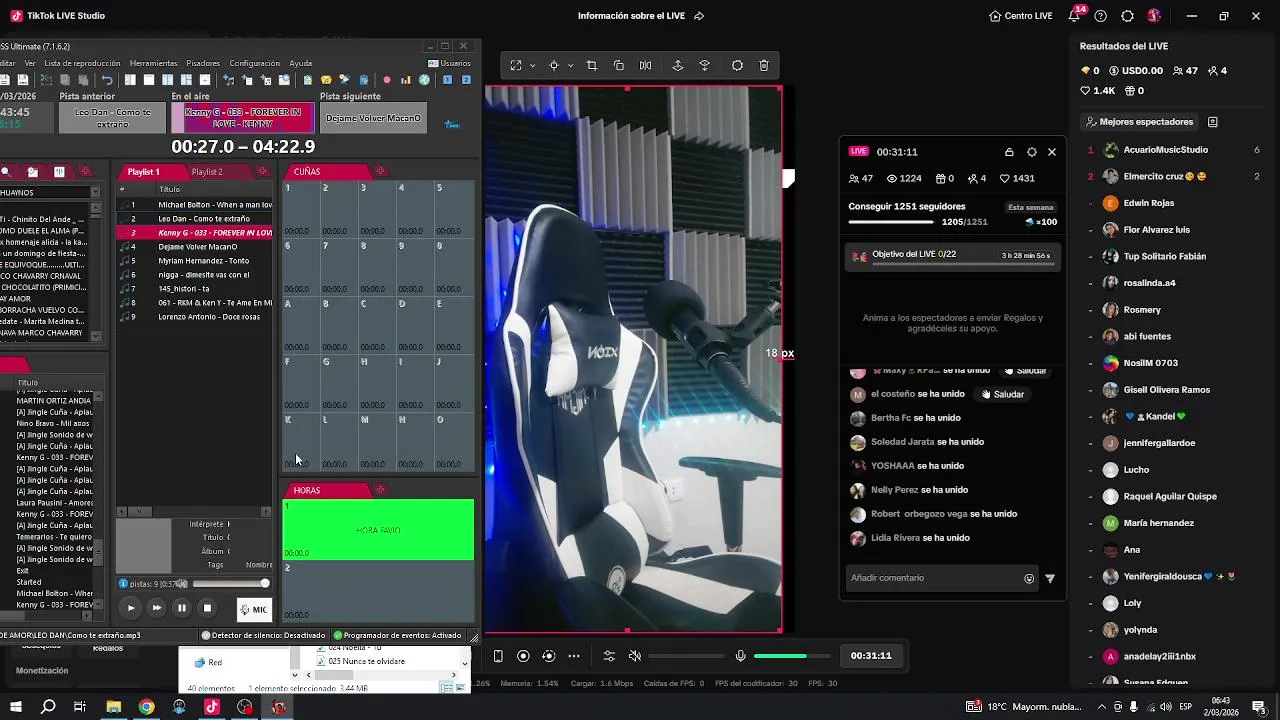Open the Pisadores menu
This screenshot has height=720, width=1280.
click(203, 63)
